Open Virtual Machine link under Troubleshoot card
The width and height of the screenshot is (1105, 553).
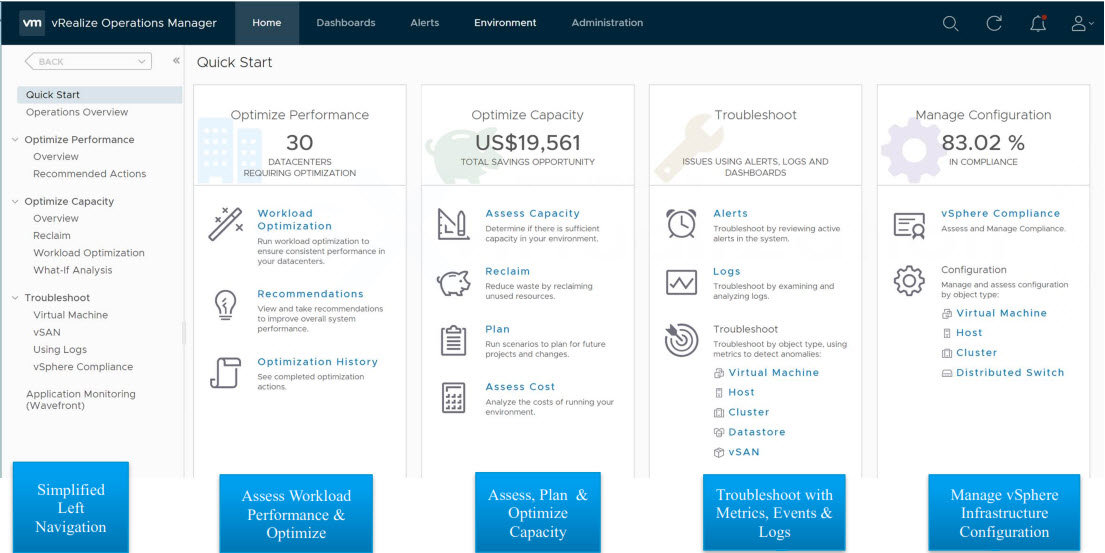(774, 373)
